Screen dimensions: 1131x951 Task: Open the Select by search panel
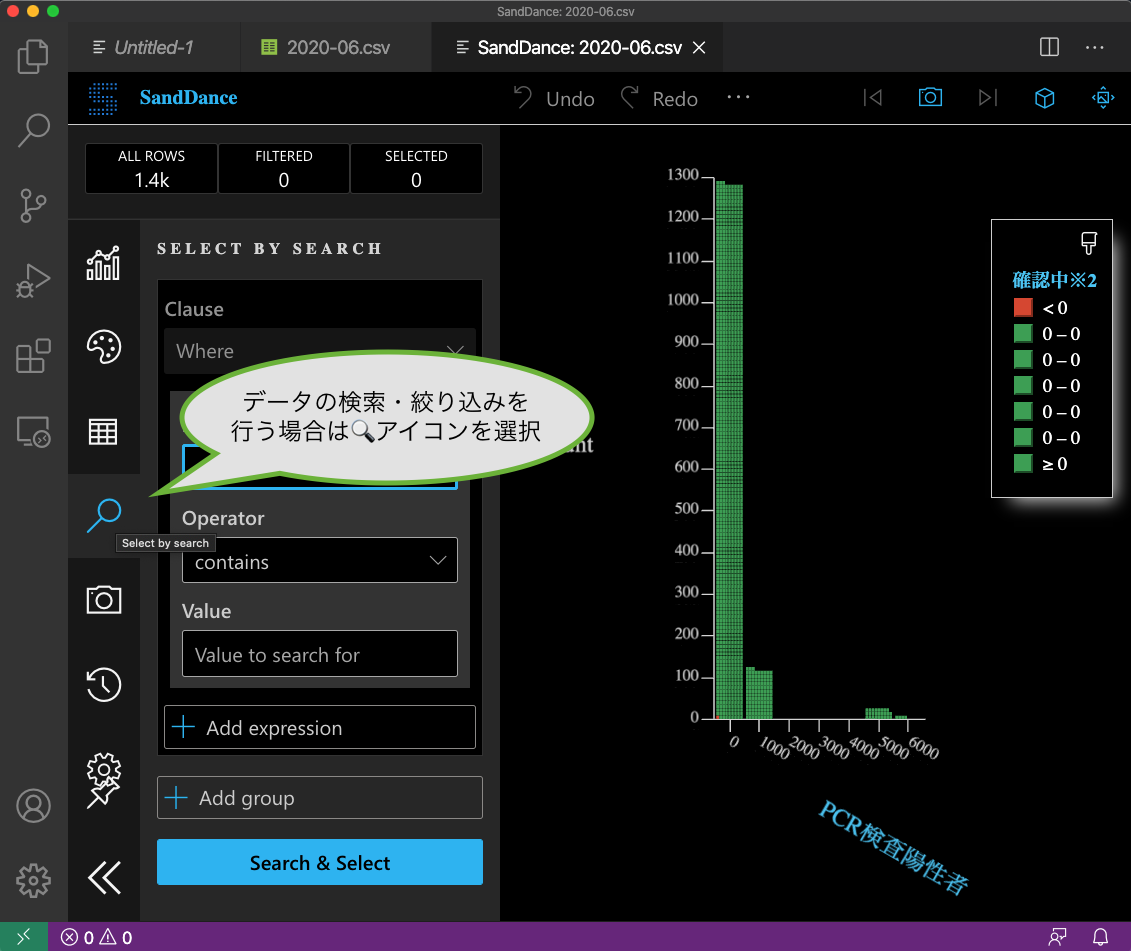[x=103, y=514]
